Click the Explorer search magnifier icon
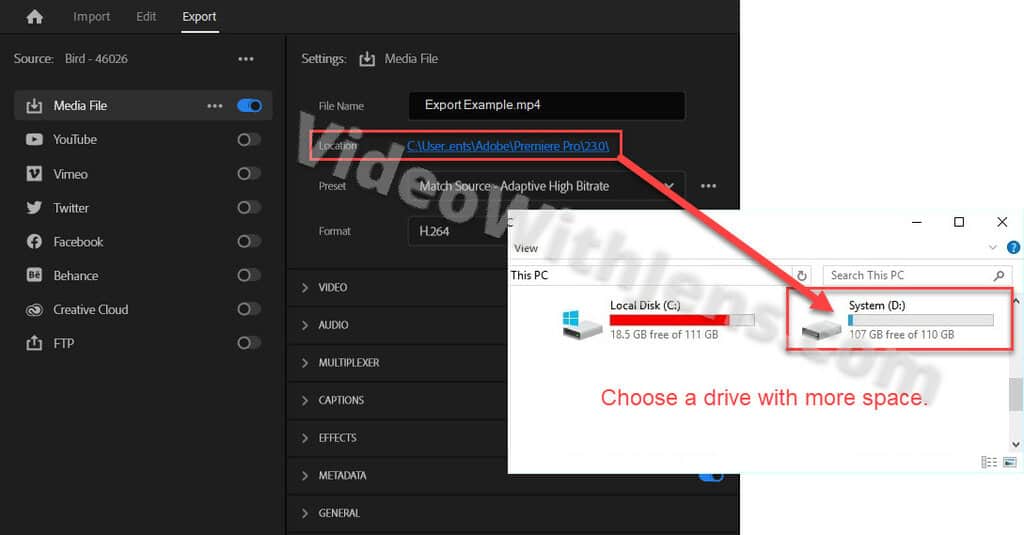Viewport: 1024px width, 535px height. pyautogui.click(x=999, y=276)
